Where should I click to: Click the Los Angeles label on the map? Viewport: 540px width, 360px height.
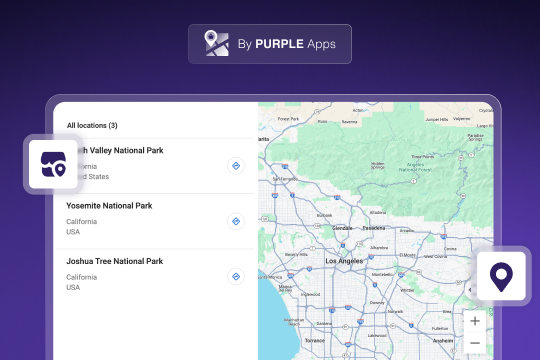click(x=344, y=261)
